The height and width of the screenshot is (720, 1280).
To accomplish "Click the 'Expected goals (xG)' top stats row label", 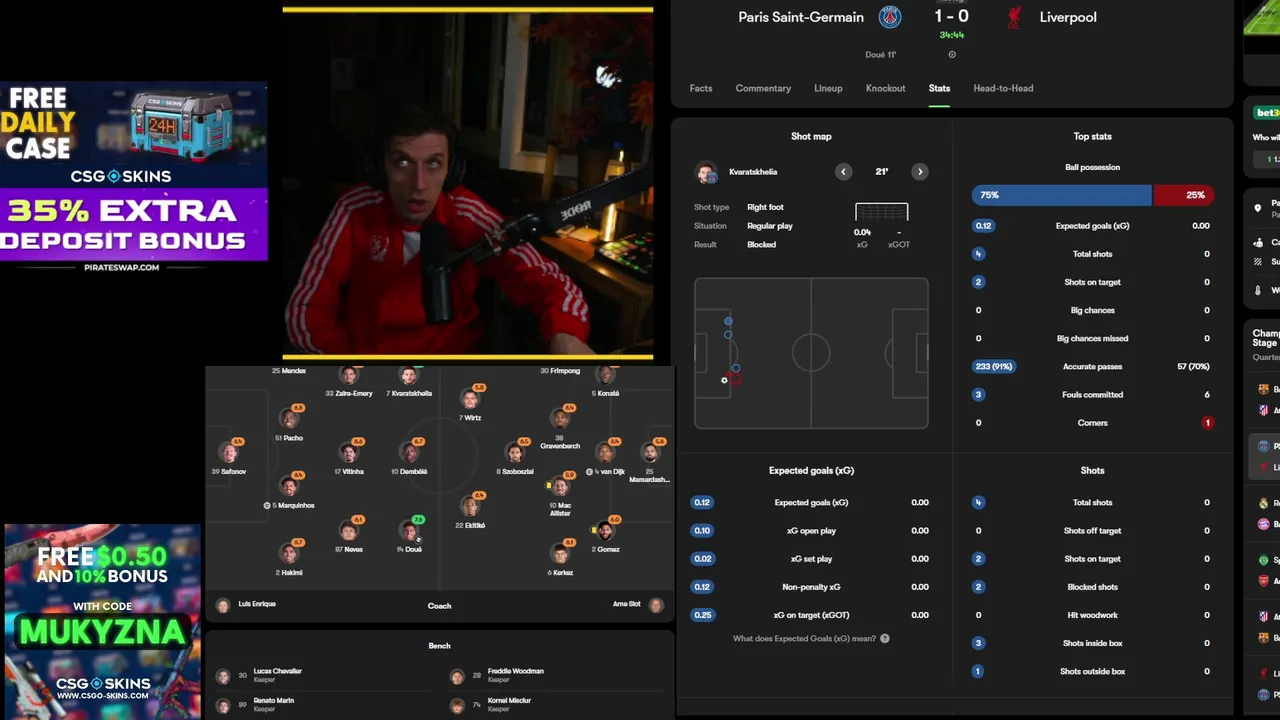I will click(1092, 226).
